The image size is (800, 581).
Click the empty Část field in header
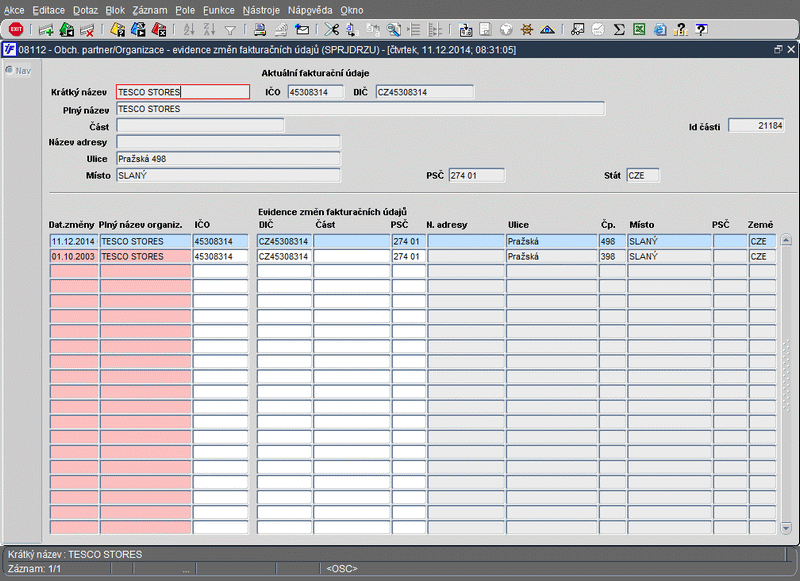[x=200, y=125]
